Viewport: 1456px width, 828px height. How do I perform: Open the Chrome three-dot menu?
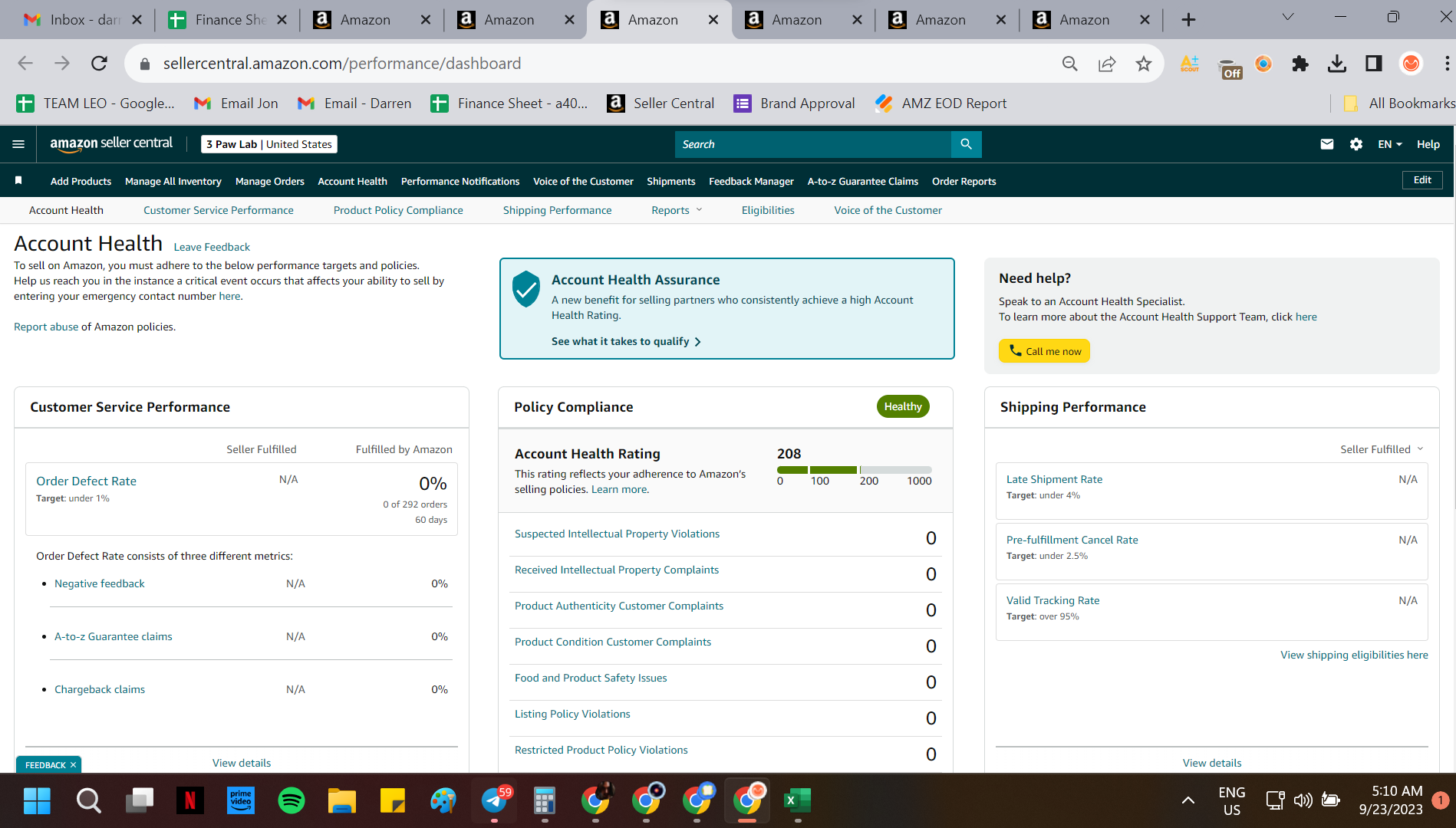coord(1447,64)
